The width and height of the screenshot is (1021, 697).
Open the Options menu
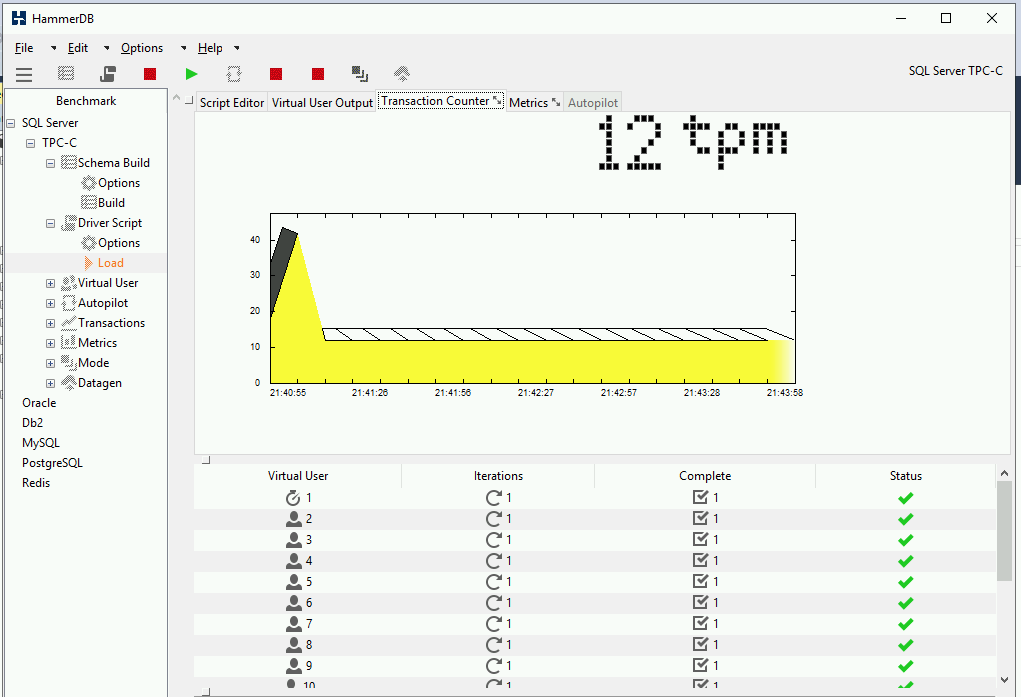point(142,48)
